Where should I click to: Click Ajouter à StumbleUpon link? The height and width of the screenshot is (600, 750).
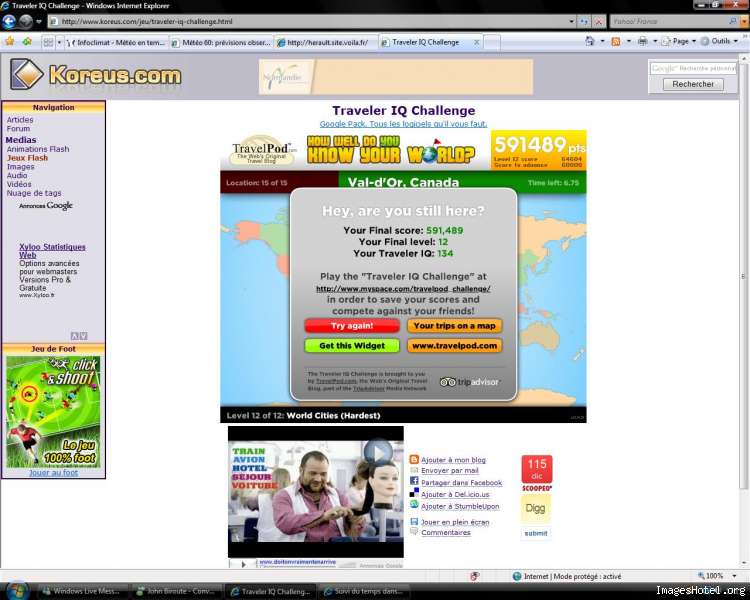point(460,507)
